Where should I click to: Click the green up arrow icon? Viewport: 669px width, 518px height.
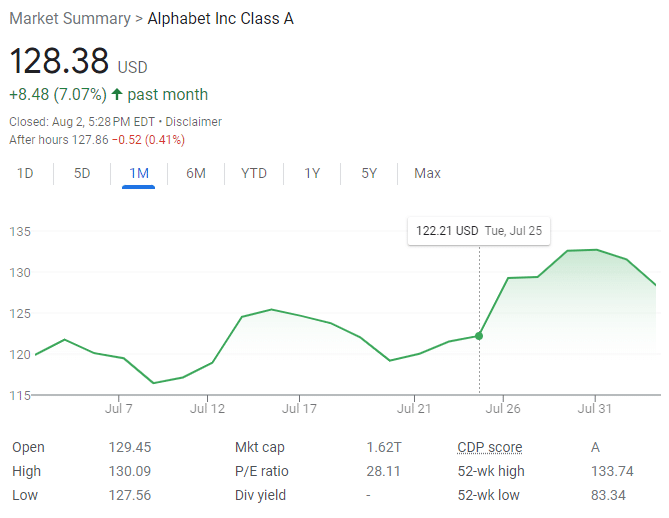117,95
